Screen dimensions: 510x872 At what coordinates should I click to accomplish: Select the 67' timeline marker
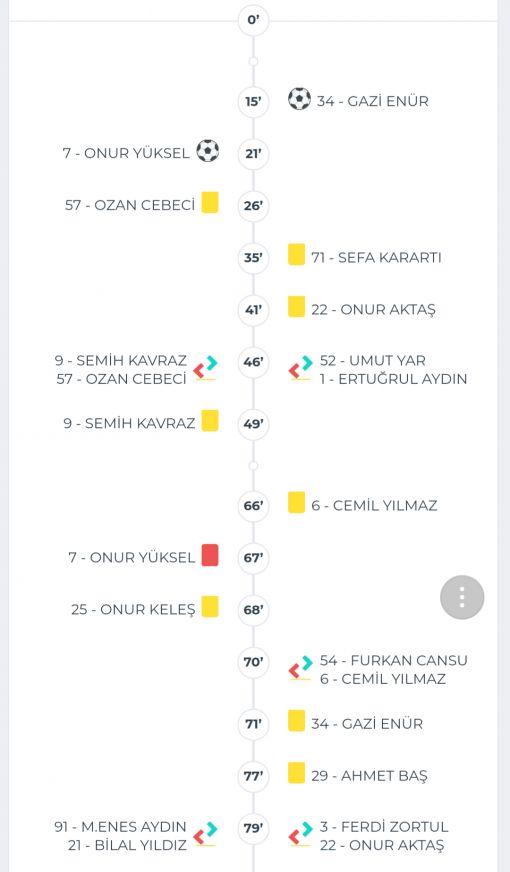253,557
